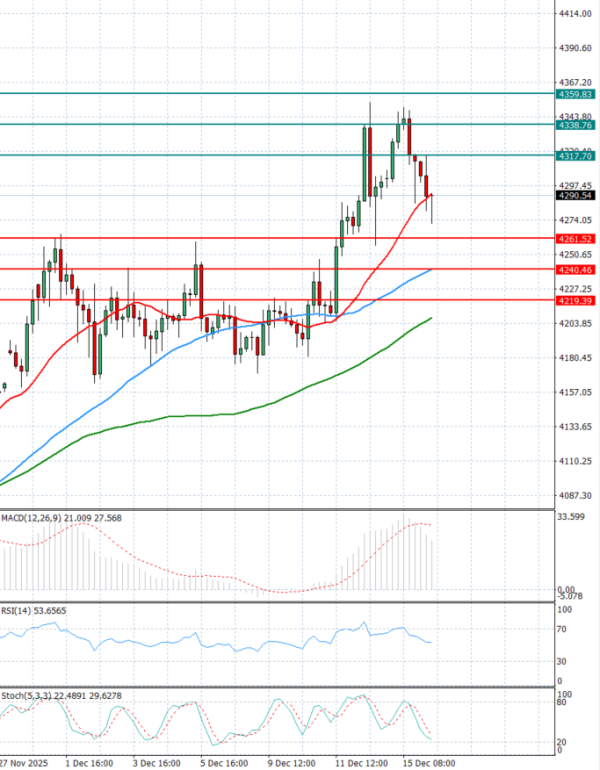Image resolution: width=600 pixels, height=770 pixels.
Task: Select the 4261.52 red support label
Action: pyautogui.click(x=576, y=239)
